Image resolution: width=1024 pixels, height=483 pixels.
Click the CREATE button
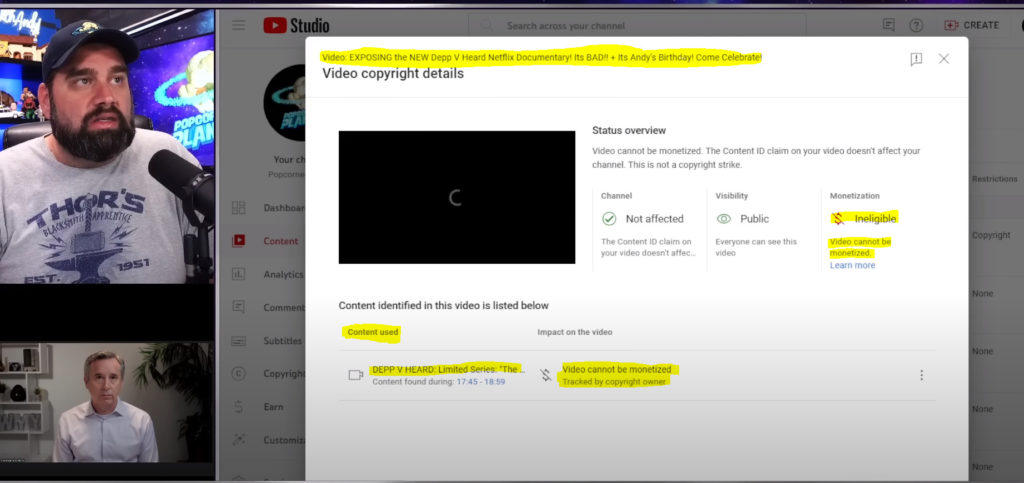[972, 25]
